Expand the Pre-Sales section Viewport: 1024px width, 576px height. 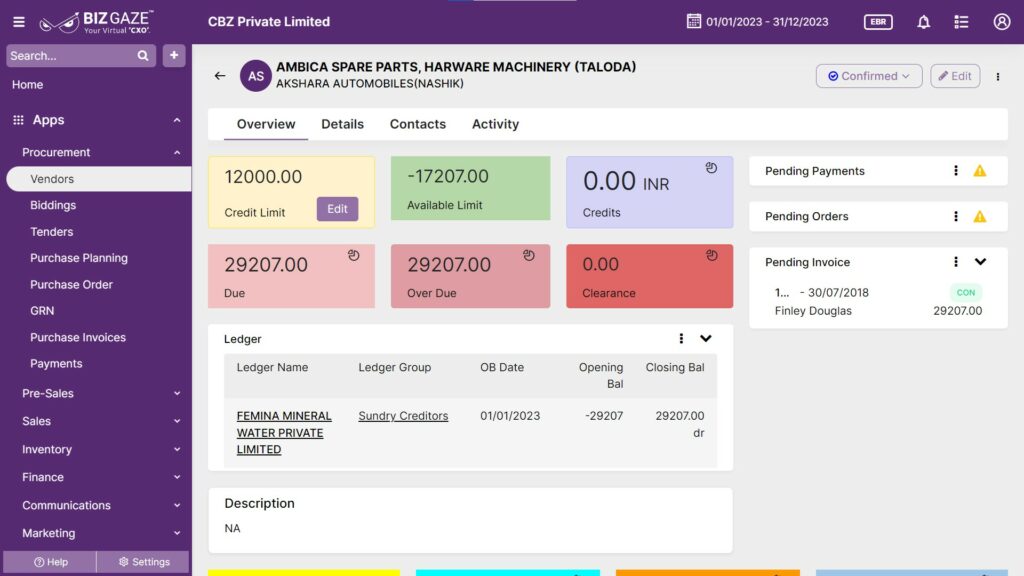click(177, 393)
